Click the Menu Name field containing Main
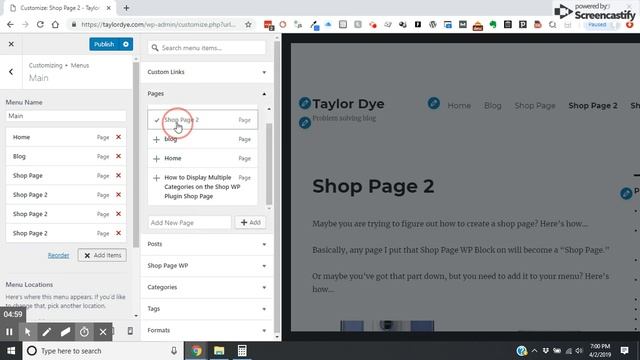Screen dimensions: 640x360 [x=66, y=116]
